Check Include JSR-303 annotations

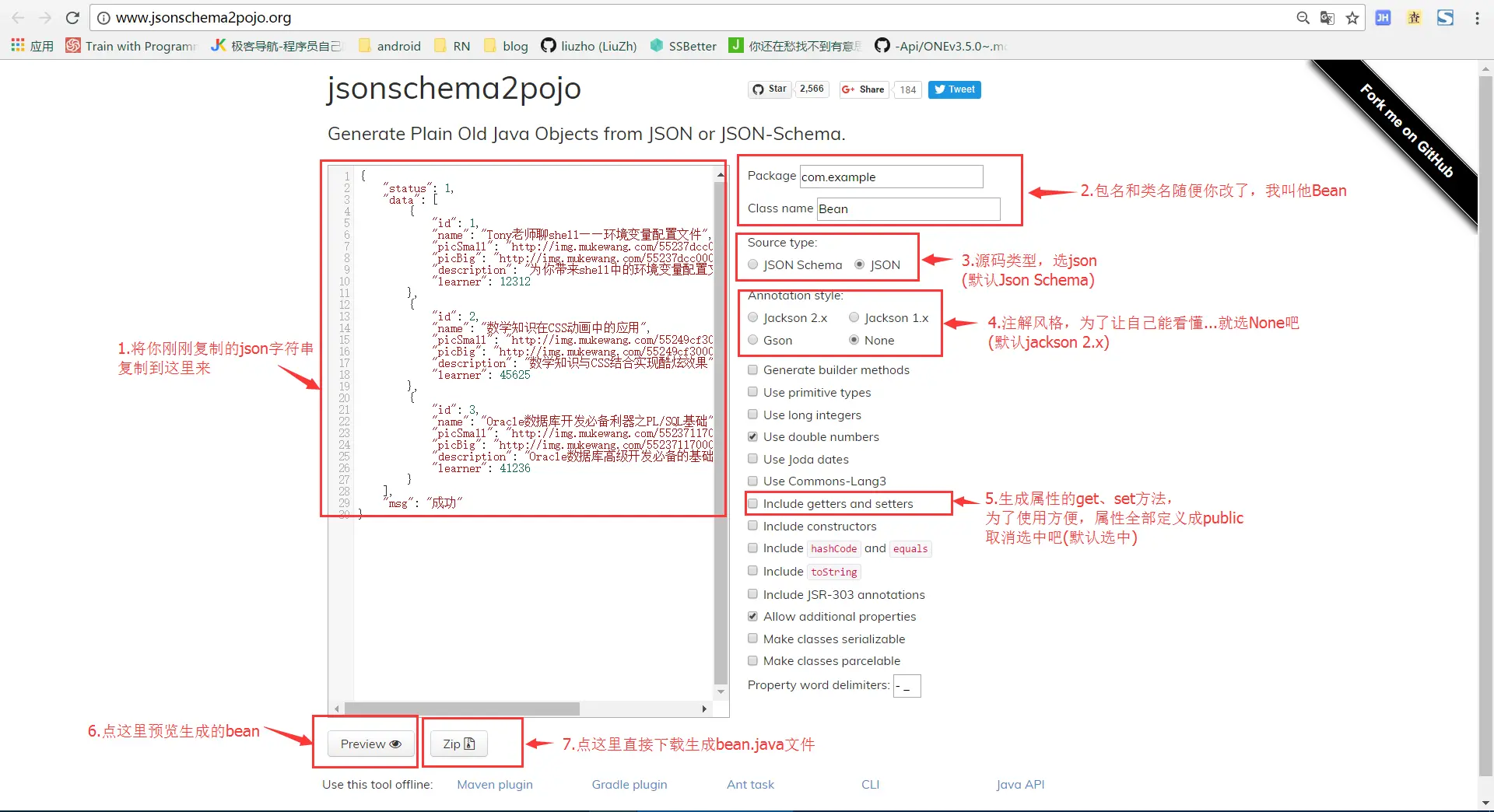pos(752,594)
